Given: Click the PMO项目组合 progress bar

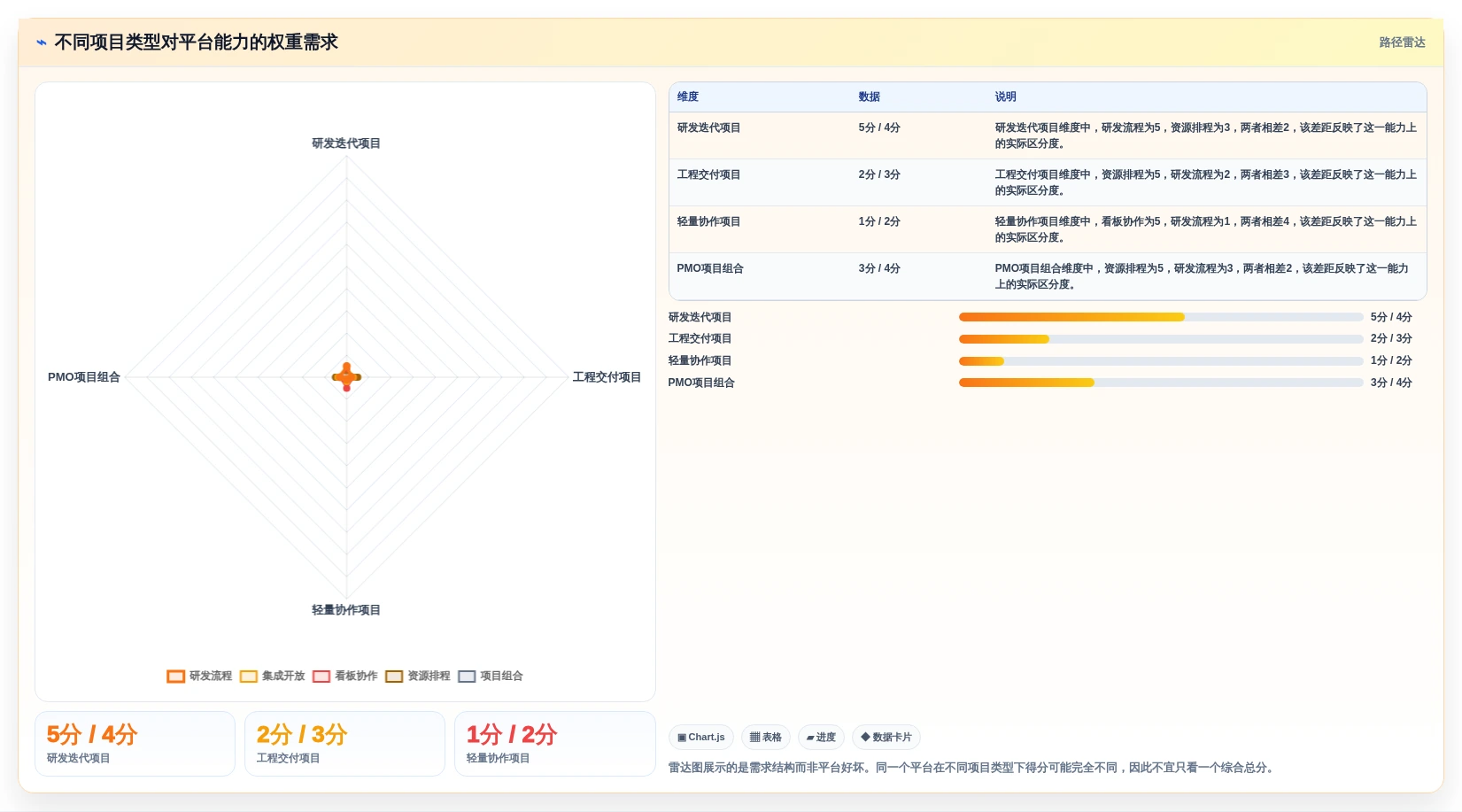Looking at the screenshot, I should click(x=1161, y=383).
